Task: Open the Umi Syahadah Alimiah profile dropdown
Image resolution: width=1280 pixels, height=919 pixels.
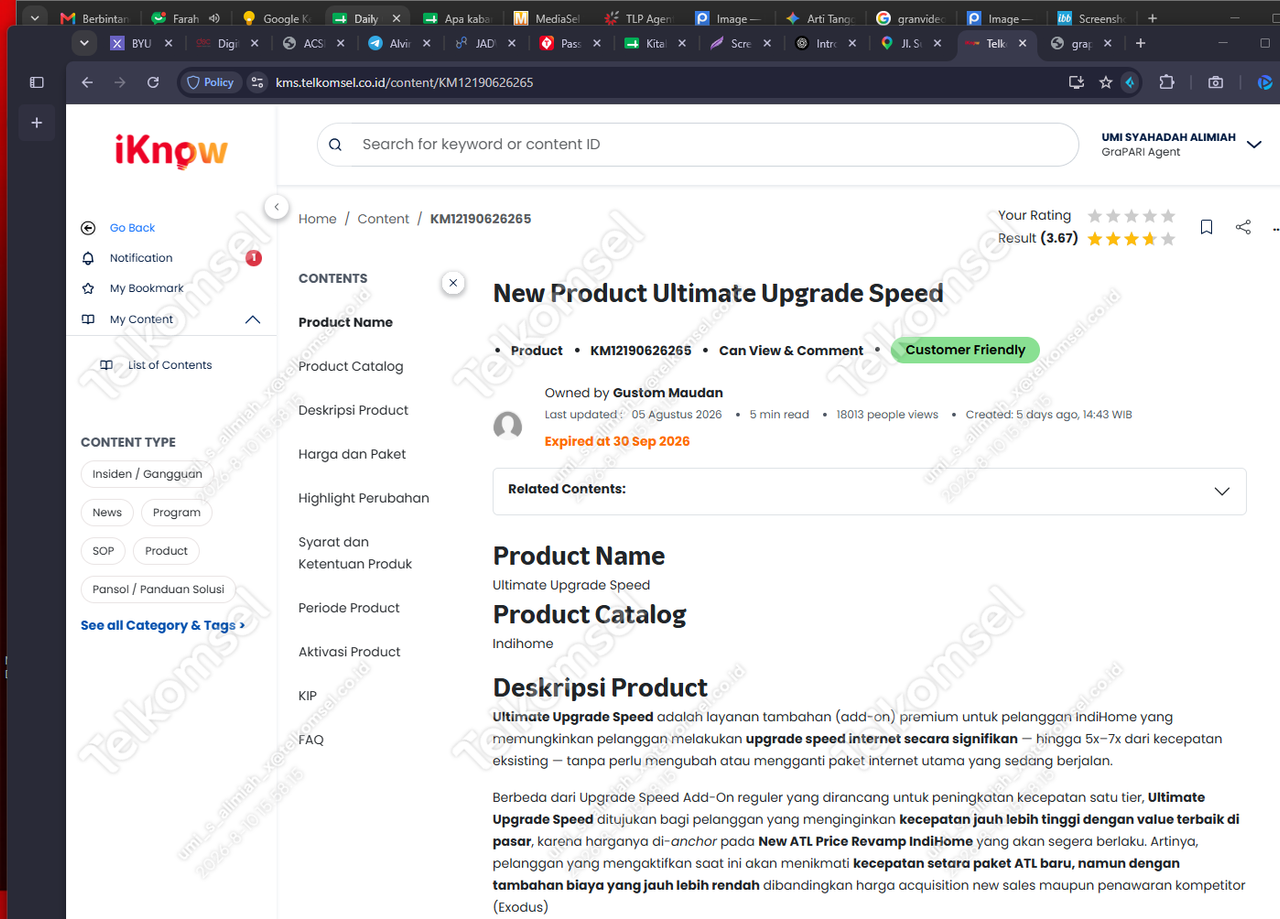Action: click(x=1254, y=144)
